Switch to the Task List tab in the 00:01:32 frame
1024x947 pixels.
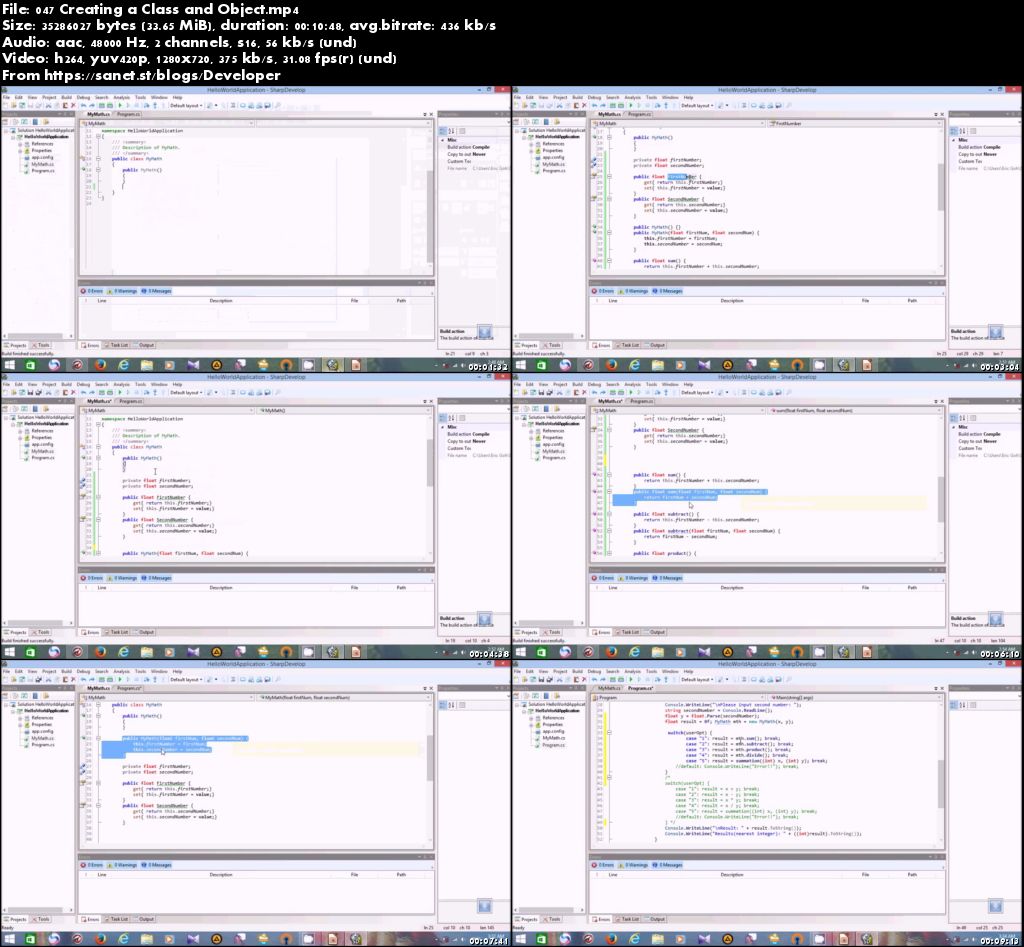118,345
